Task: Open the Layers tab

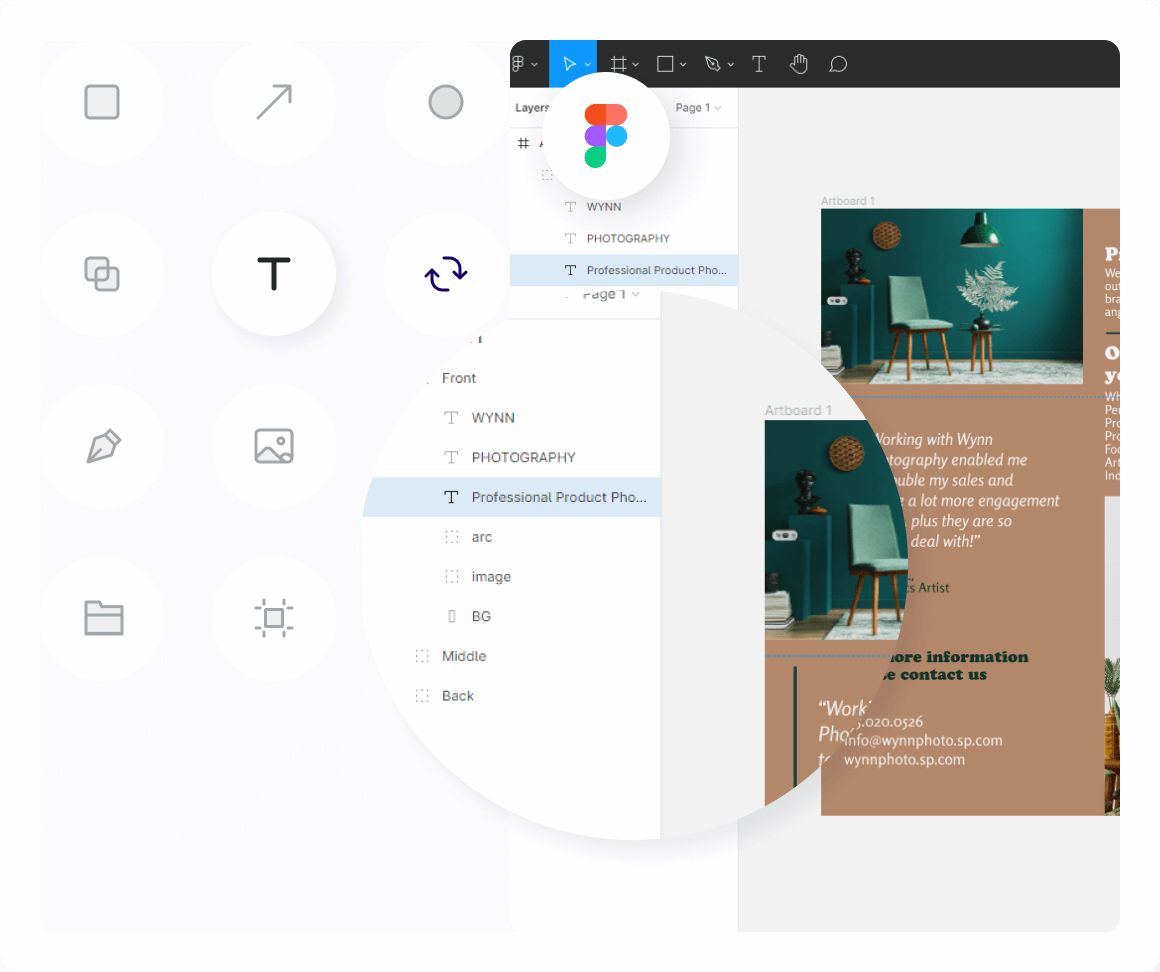Action: (x=532, y=108)
